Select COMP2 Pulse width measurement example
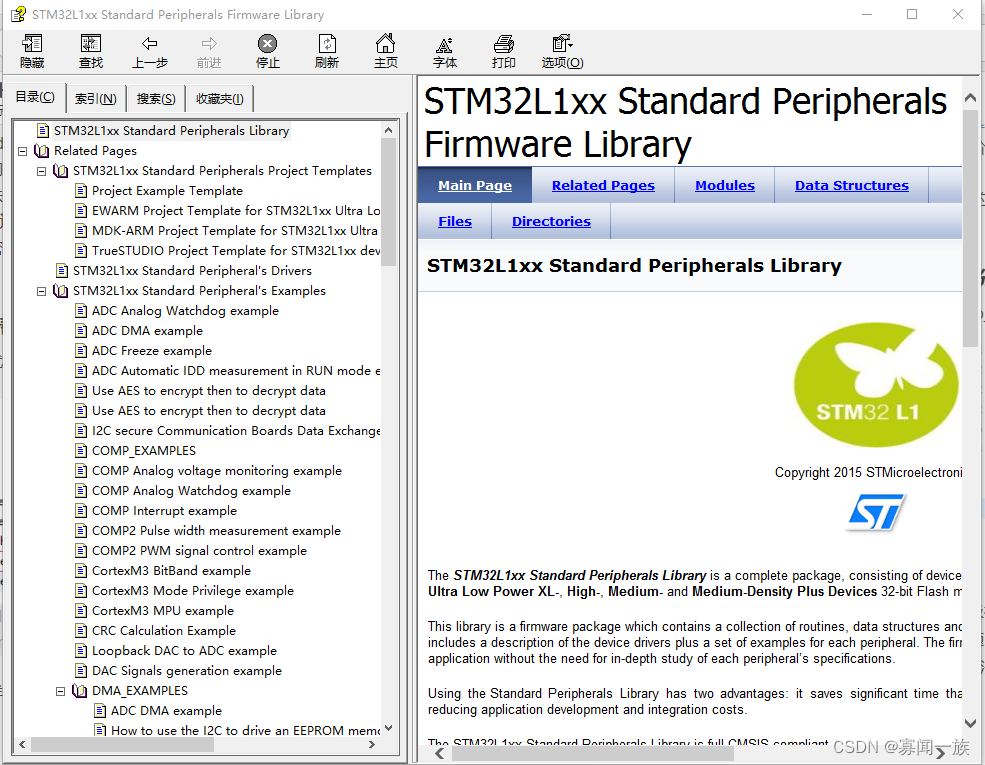Viewport: 985px width, 765px height. 216,531
